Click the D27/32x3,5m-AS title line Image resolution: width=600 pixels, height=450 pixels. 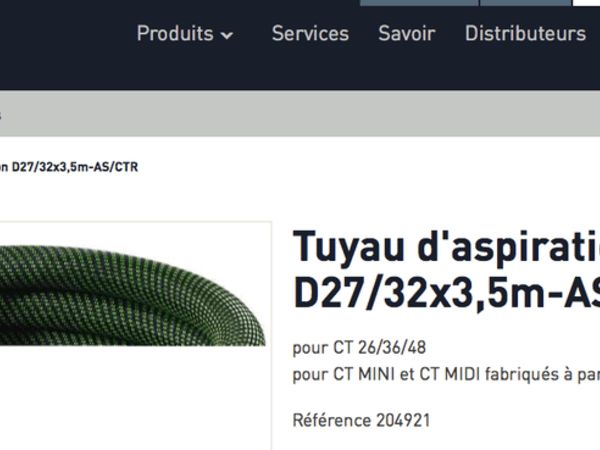445,292
